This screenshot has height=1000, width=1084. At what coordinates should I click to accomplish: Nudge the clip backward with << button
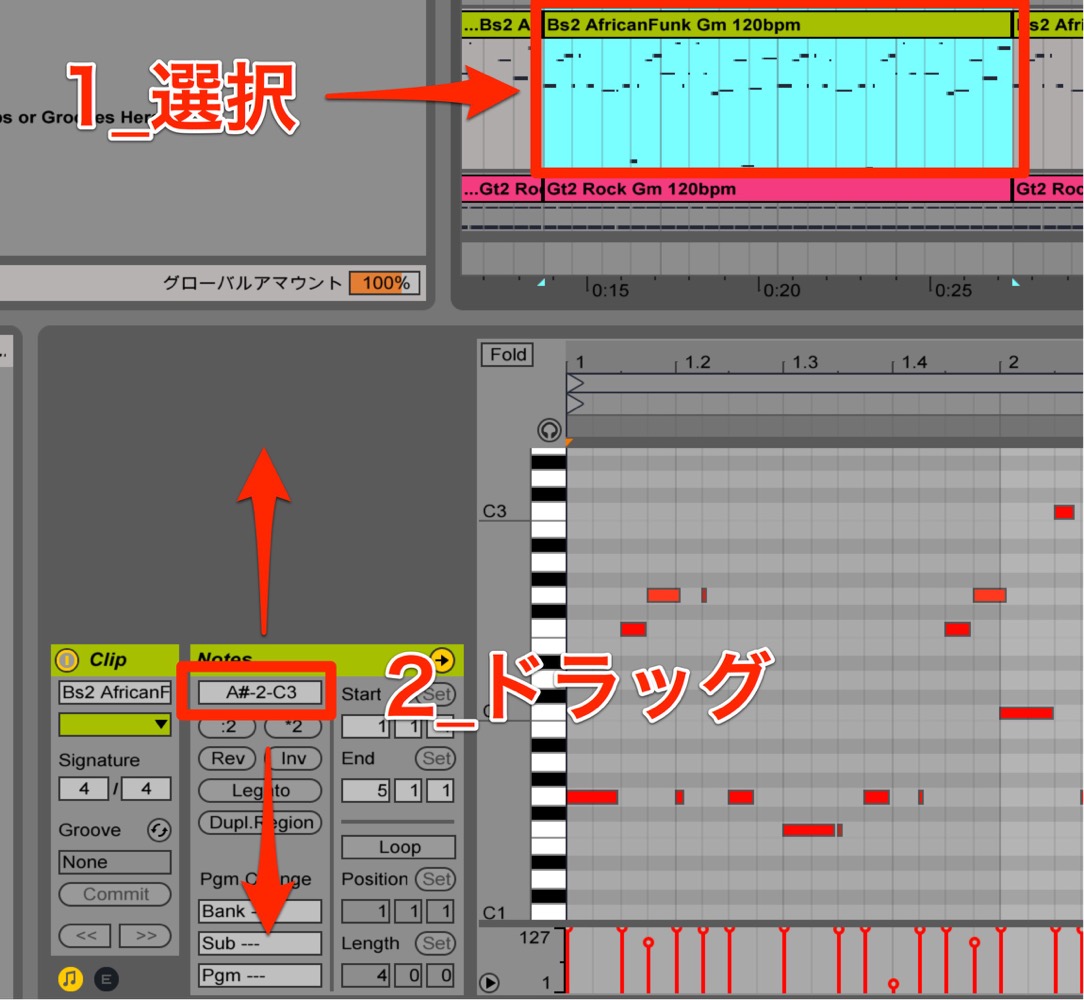85,936
